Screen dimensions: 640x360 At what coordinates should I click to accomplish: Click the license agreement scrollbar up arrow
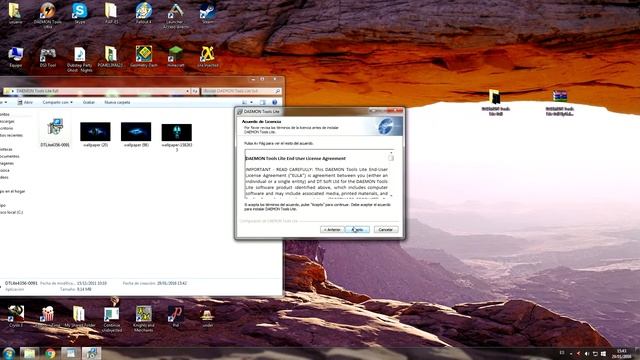pos(391,153)
